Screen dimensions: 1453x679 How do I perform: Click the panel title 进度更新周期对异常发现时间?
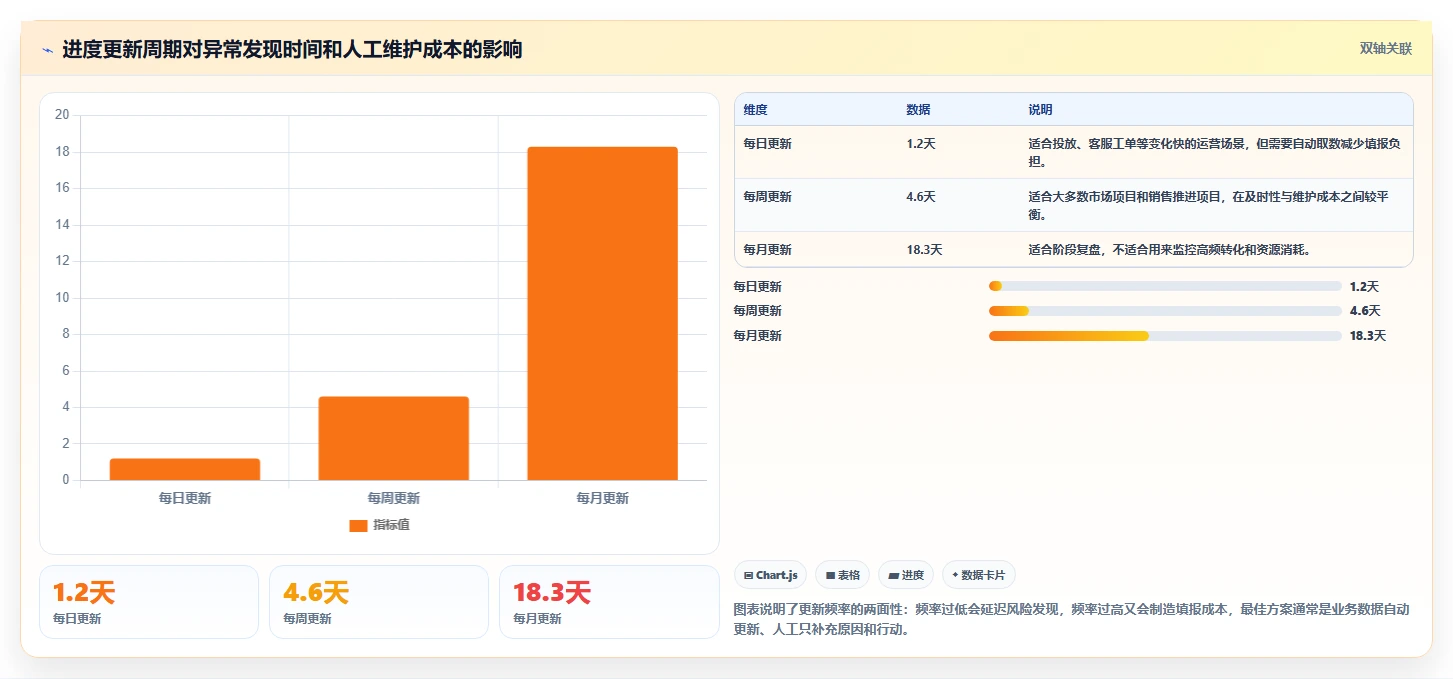pyautogui.click(x=292, y=49)
